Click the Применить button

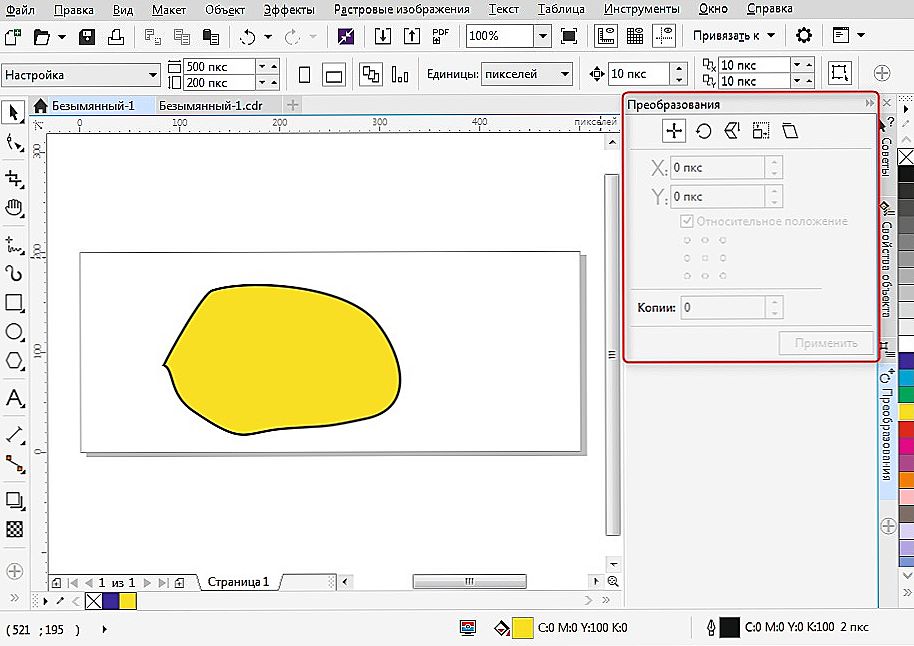tap(826, 343)
